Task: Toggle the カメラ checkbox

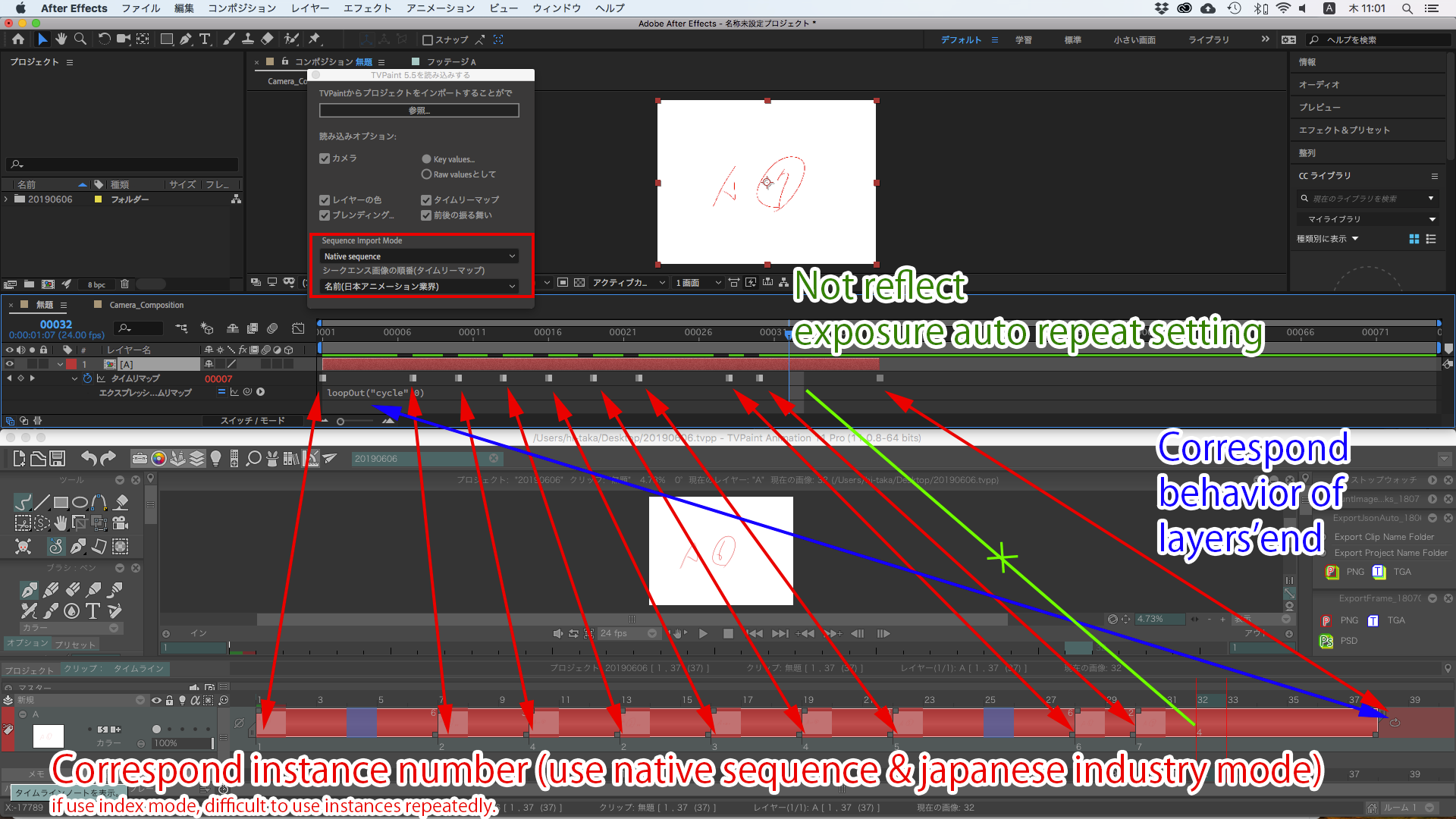Action: coord(325,158)
